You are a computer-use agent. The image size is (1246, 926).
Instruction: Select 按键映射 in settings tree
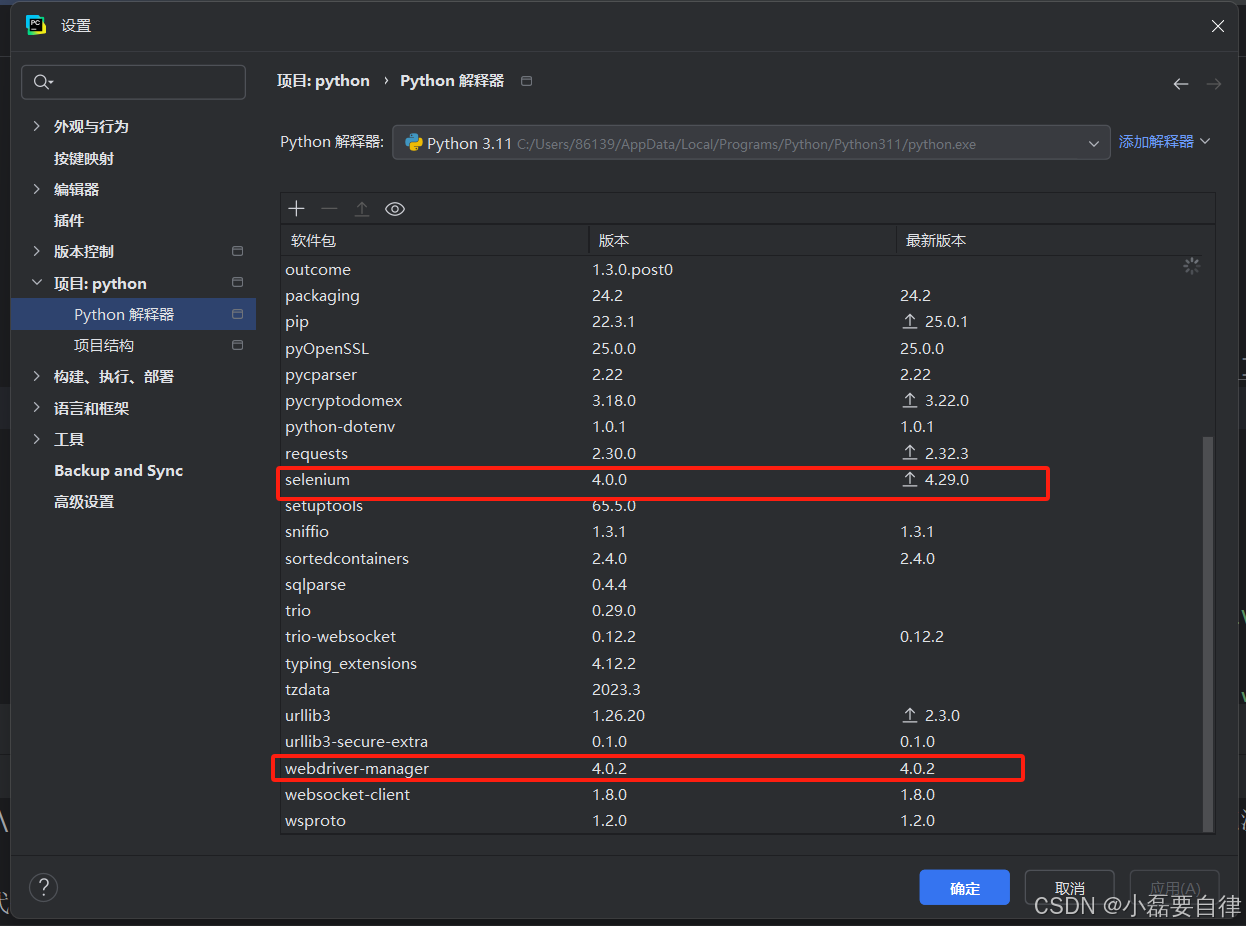coord(84,158)
